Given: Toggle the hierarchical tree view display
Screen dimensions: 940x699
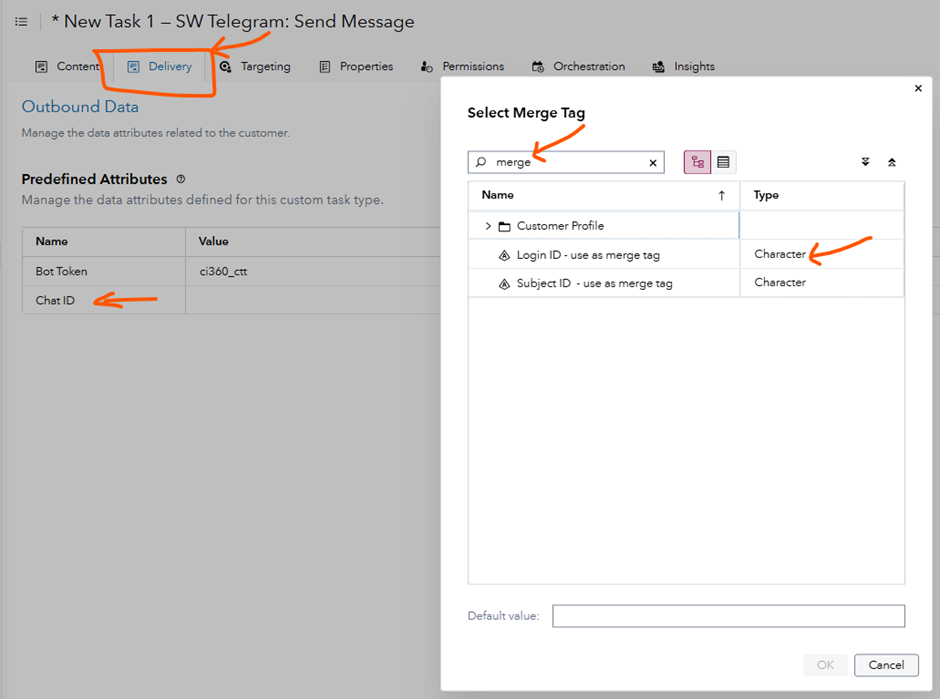Looking at the screenshot, I should (x=697, y=161).
